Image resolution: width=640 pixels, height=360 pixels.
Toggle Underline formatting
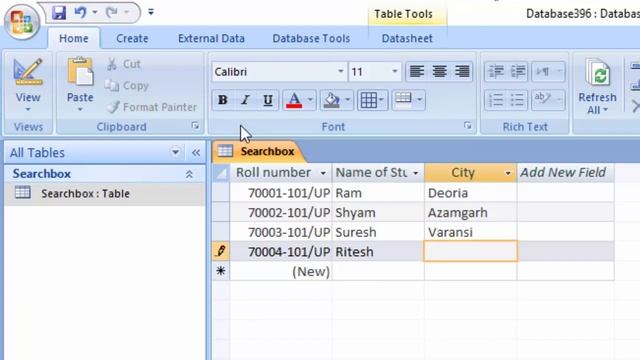coord(268,100)
